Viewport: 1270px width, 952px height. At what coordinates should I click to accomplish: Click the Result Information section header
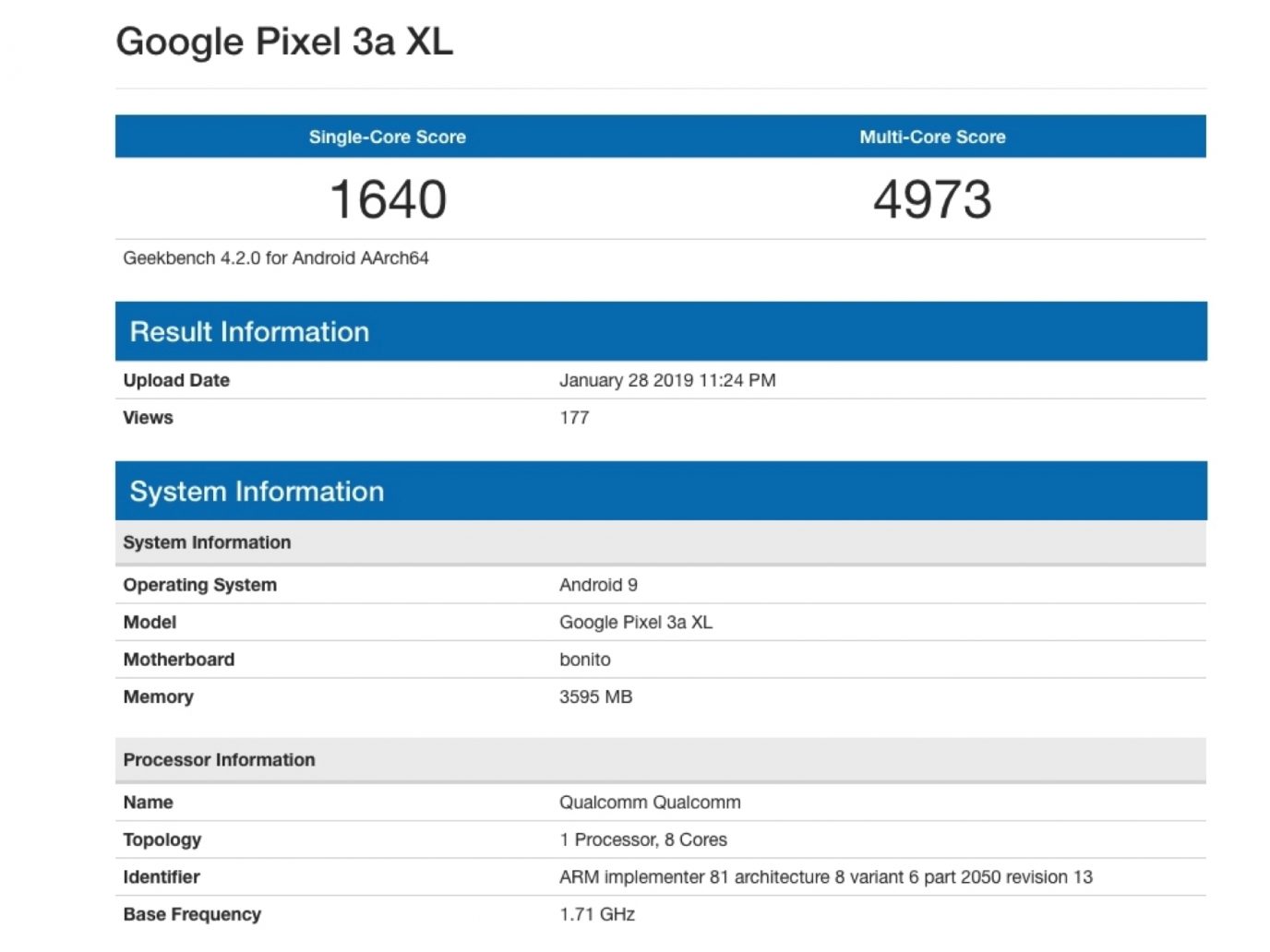click(x=249, y=332)
